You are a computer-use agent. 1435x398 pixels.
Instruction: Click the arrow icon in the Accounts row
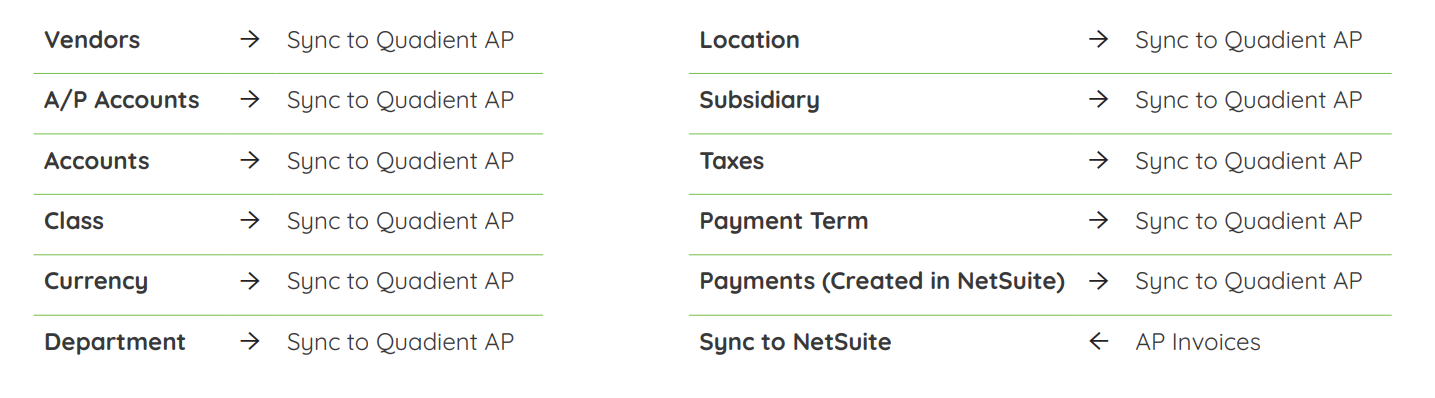250,161
